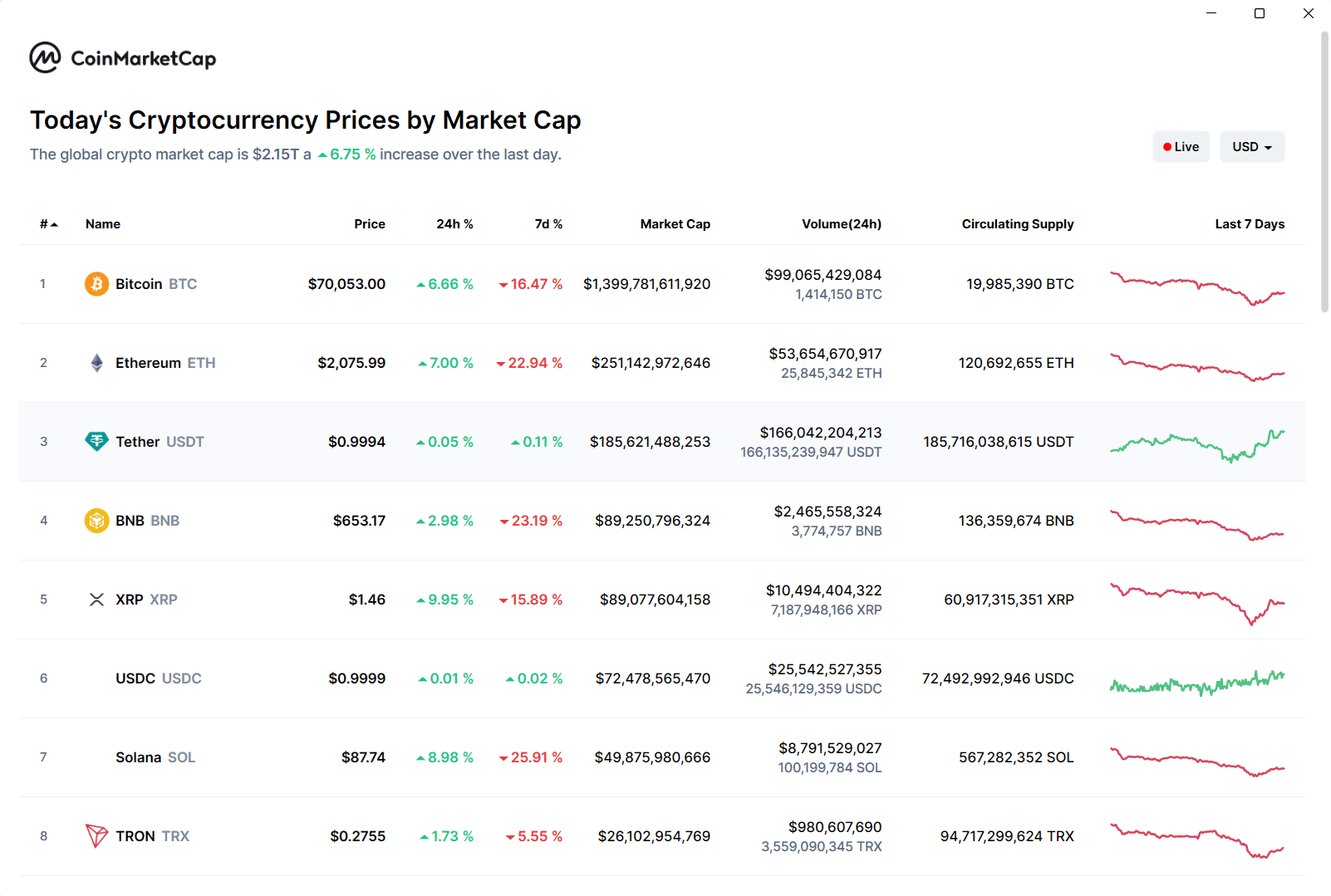Screen dimensions: 1331x896
Task: Sort table by Volume(24h) column
Action: [841, 224]
